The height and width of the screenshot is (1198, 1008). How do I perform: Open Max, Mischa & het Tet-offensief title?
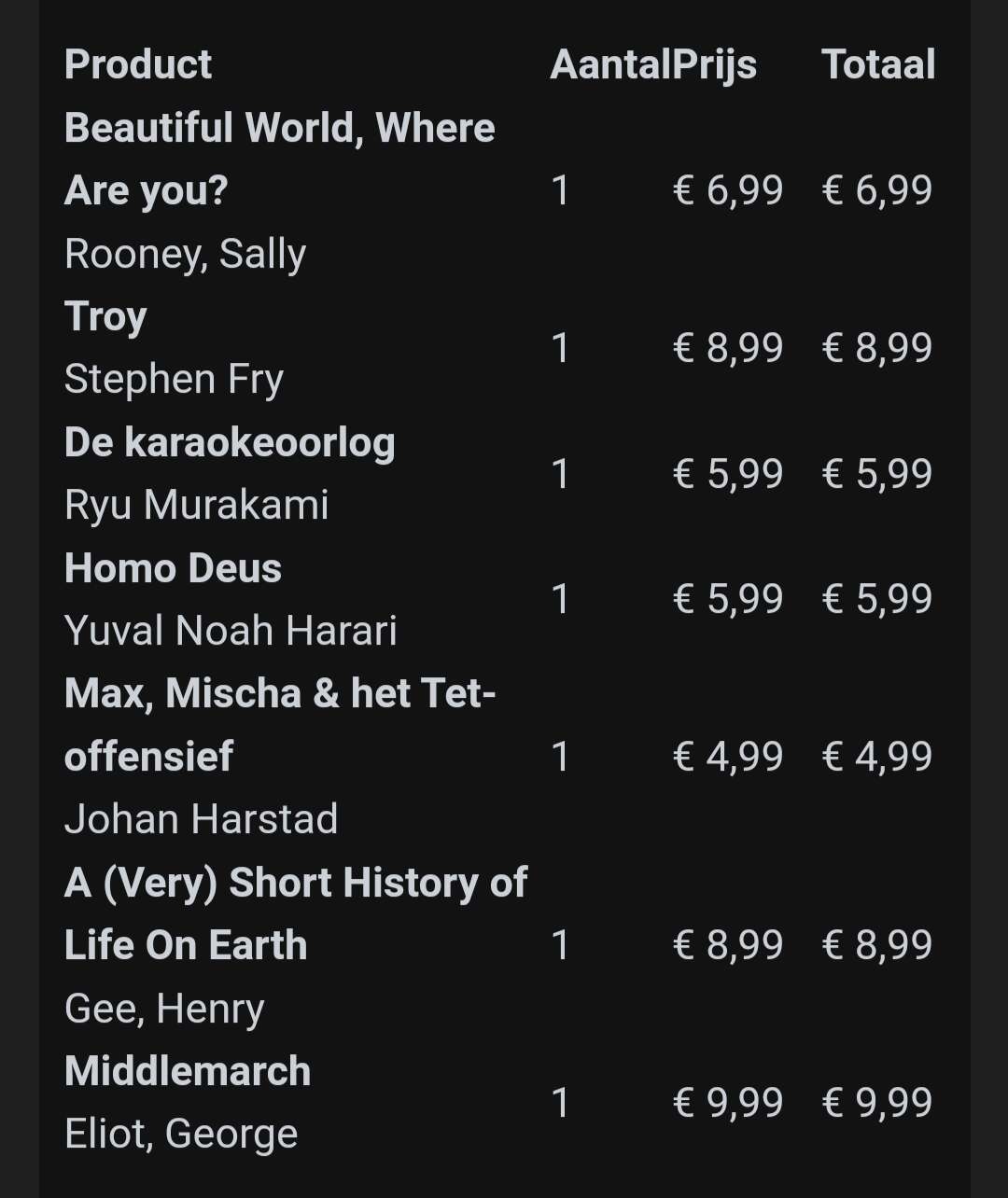pyautogui.click(x=279, y=725)
